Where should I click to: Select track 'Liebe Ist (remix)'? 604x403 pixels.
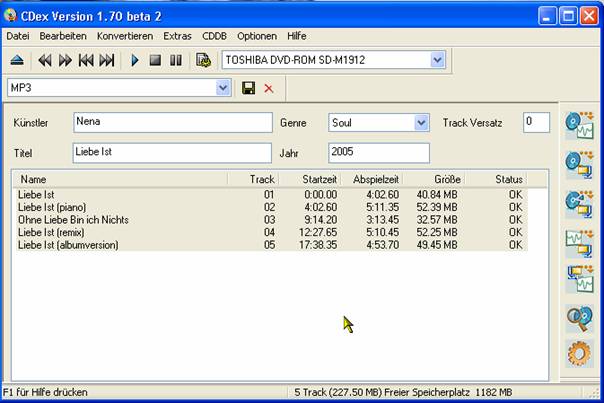pos(270,232)
